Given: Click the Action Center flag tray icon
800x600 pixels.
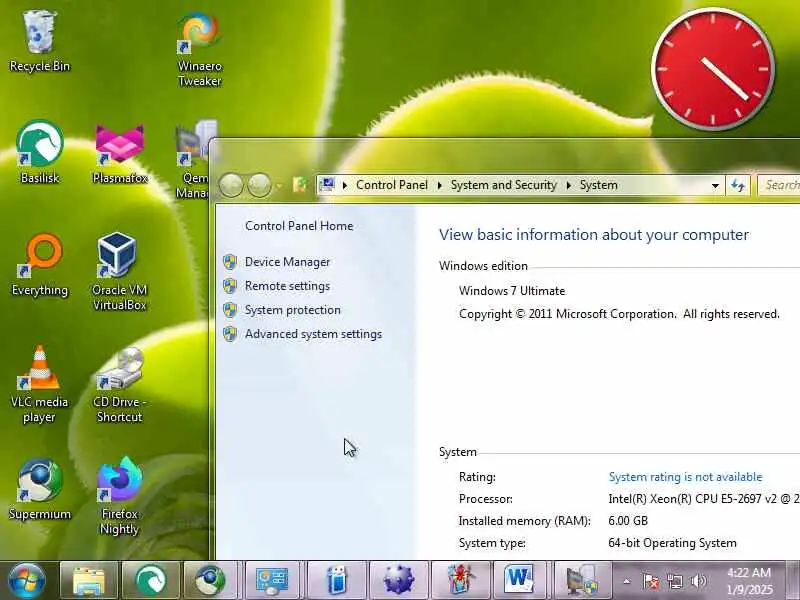Looking at the screenshot, I should [x=651, y=581].
